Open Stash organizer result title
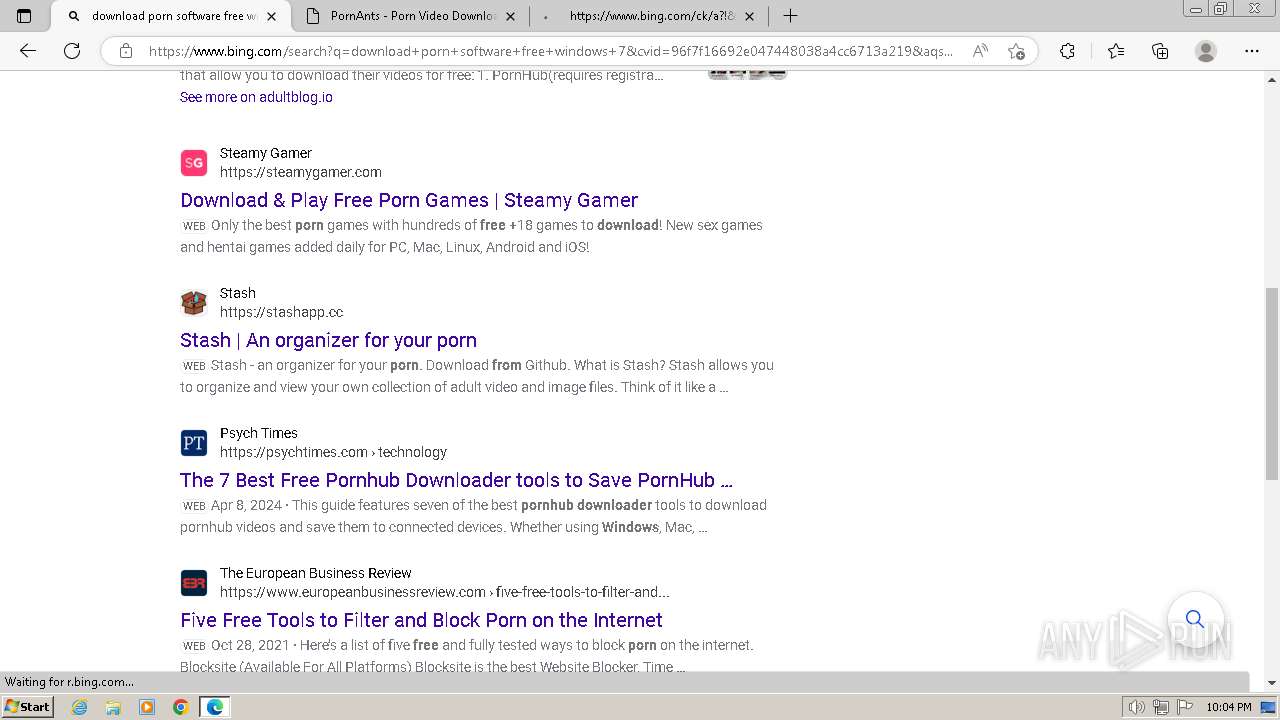Viewport: 1280px width, 720px height. pyautogui.click(x=328, y=340)
